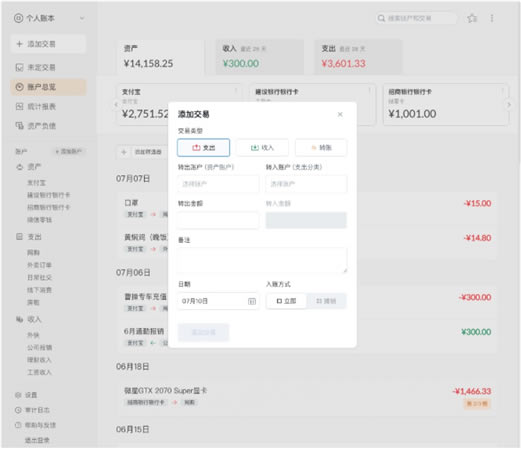Viewport: 521px width, 450px height.
Task: Open 设置 gear icon in sidebar
Action: [x=18, y=395]
